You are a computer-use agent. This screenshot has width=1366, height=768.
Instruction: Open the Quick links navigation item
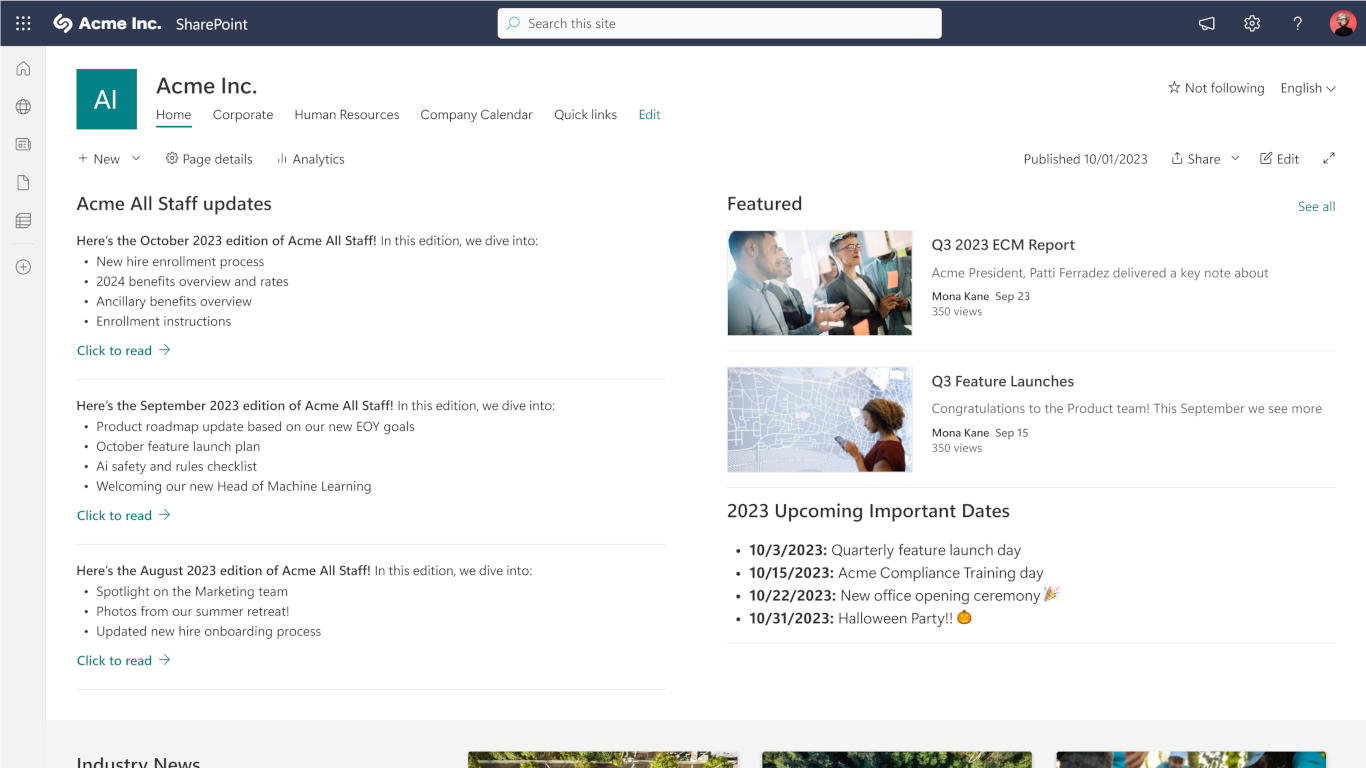pyautogui.click(x=585, y=115)
